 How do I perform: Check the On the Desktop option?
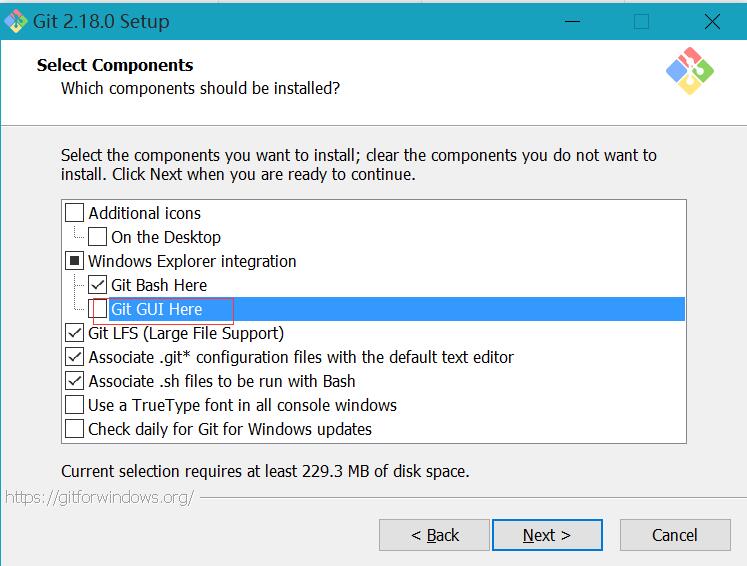pyautogui.click(x=98, y=237)
